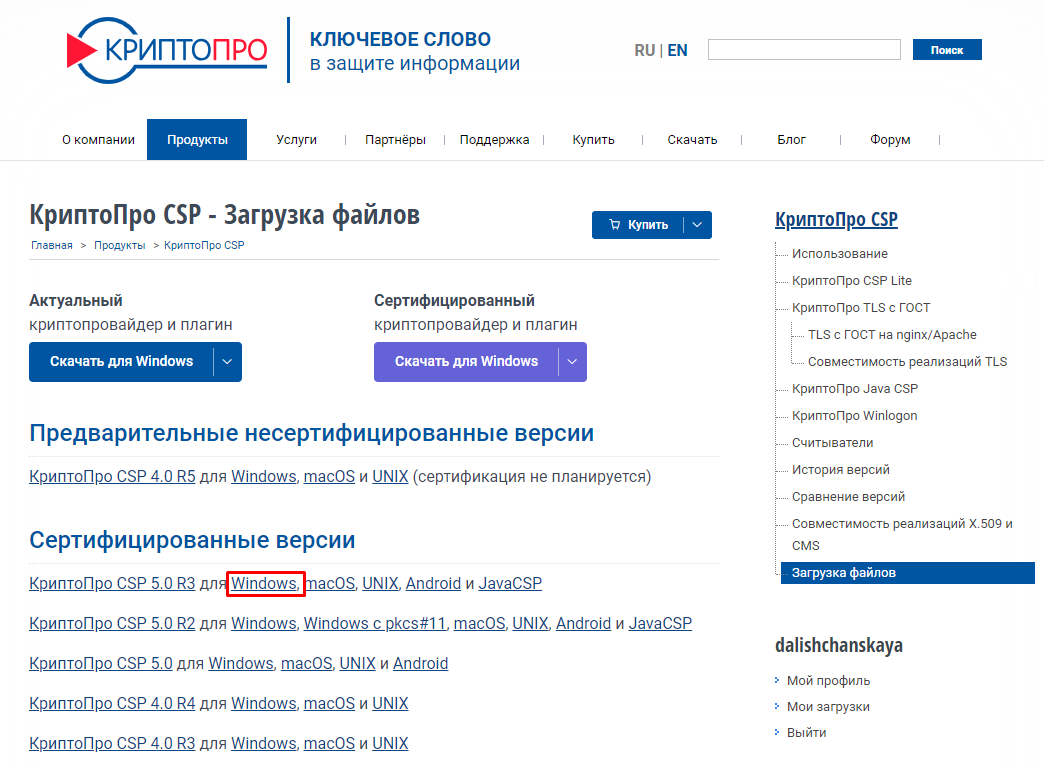
Task: Open КриптоПро CSP 4.0 R5 link
Action: click(x=113, y=477)
